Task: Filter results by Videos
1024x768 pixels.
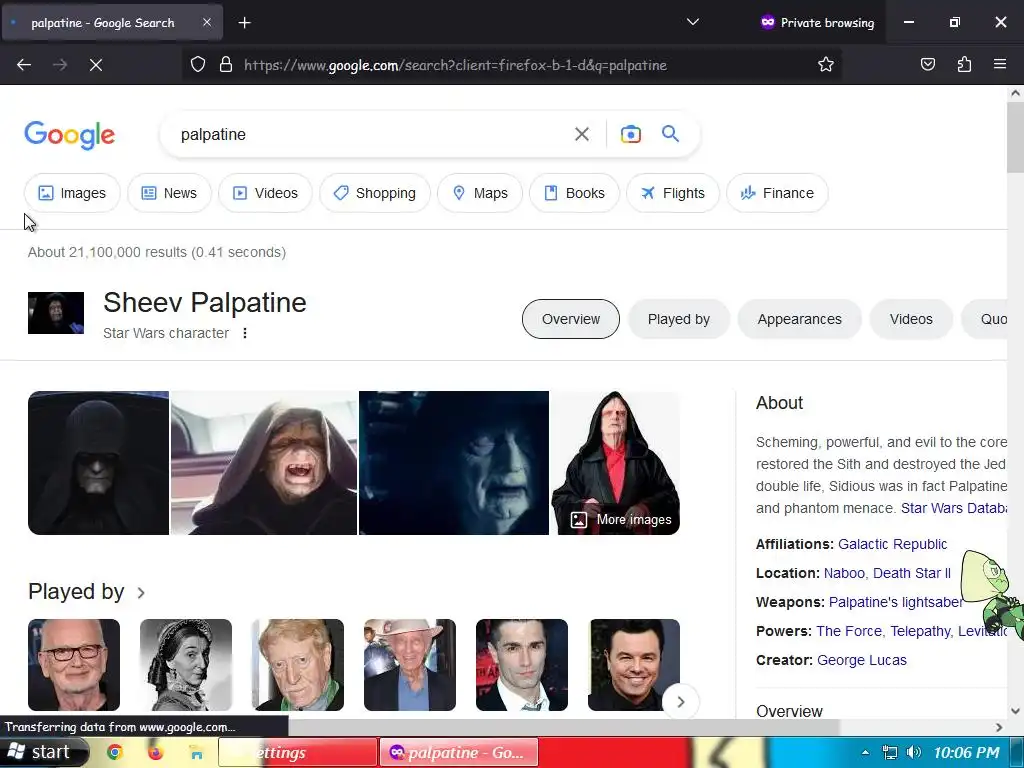Action: click(x=265, y=193)
